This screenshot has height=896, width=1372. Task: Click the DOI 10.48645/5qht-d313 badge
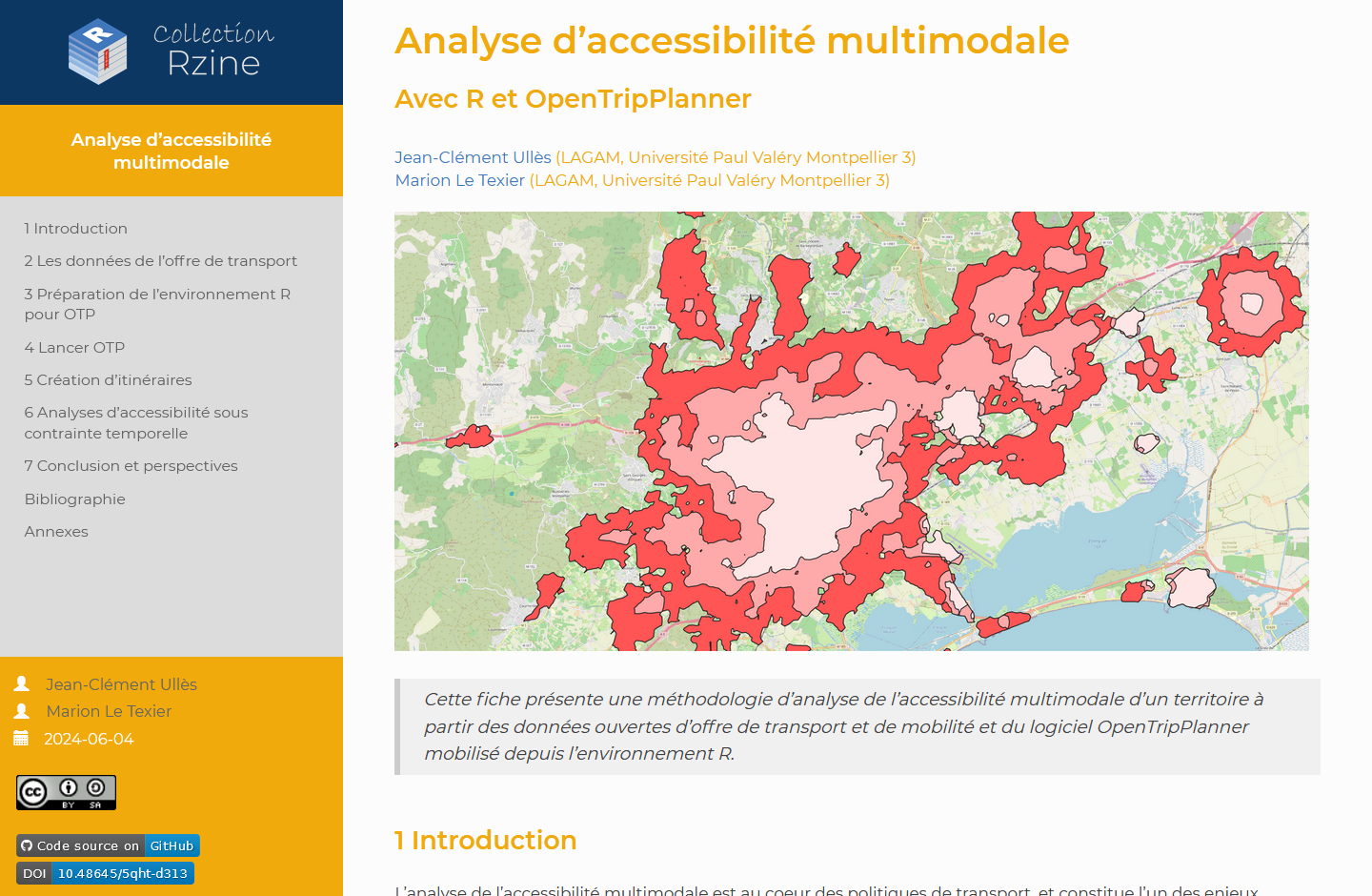tap(105, 873)
